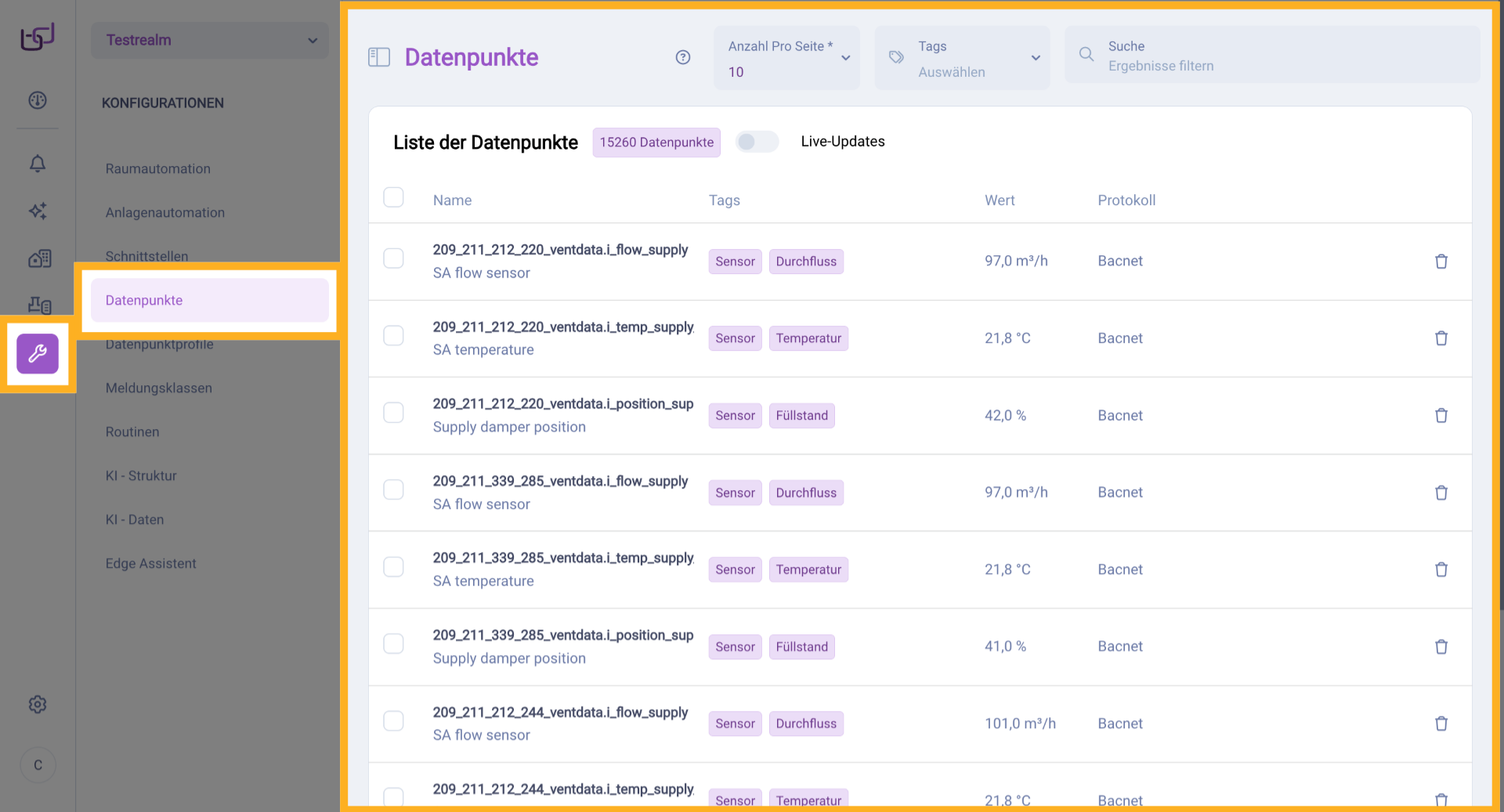Select Datenpunkte in the configuration menu

point(210,301)
